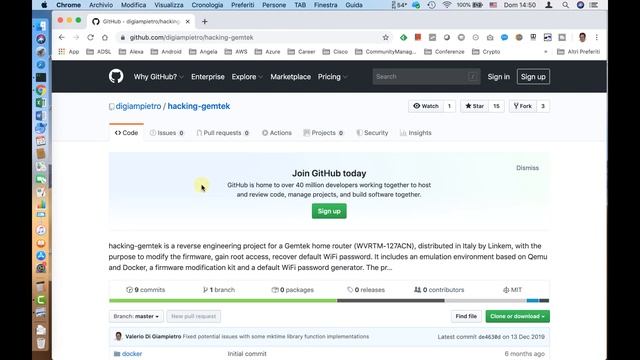View the 9 commits history

146,290
